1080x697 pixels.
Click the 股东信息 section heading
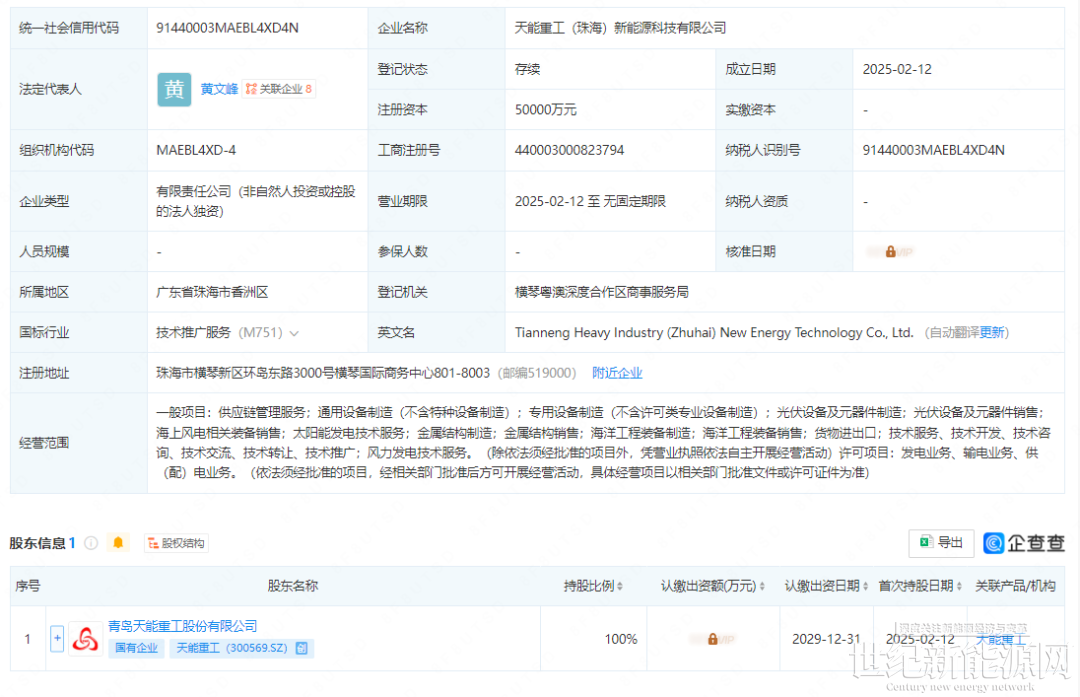[38, 543]
